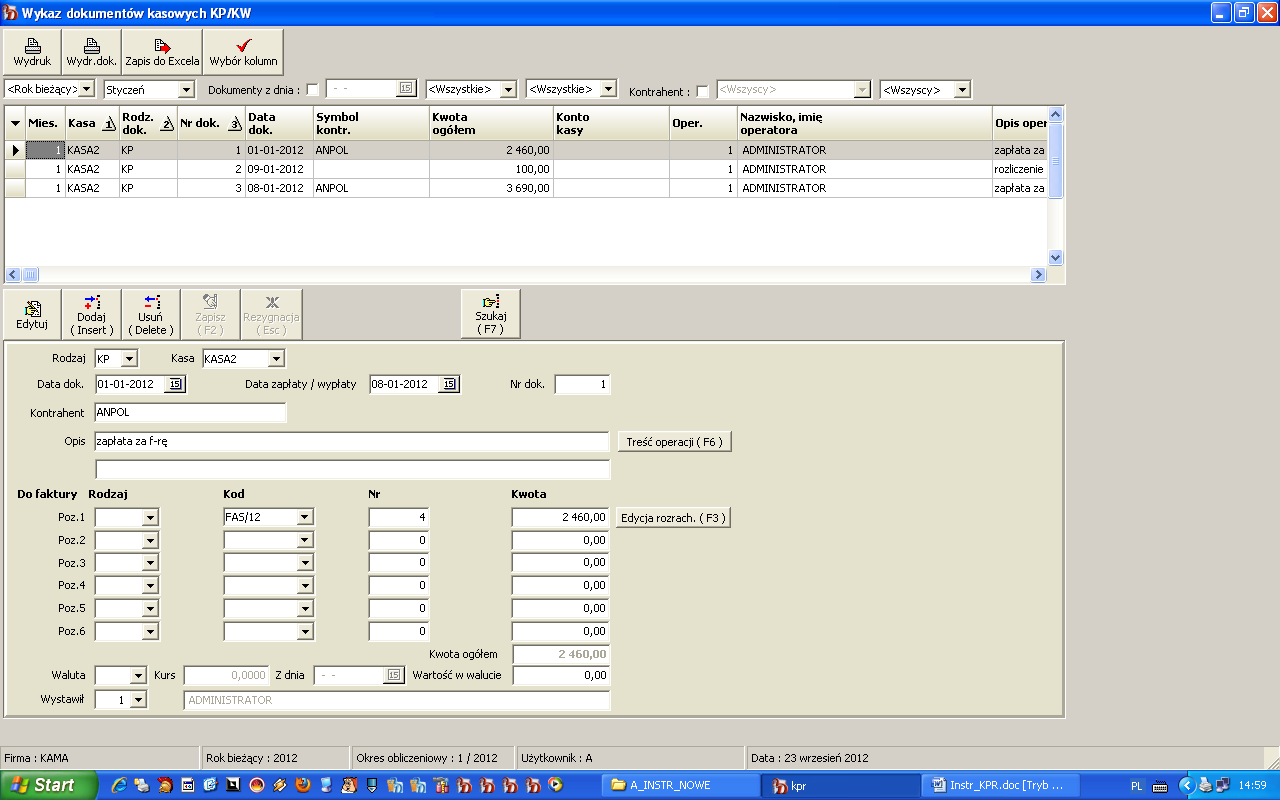This screenshot has height=800, width=1280.
Task: Open the Windows Start menu
Action: [x=49, y=785]
